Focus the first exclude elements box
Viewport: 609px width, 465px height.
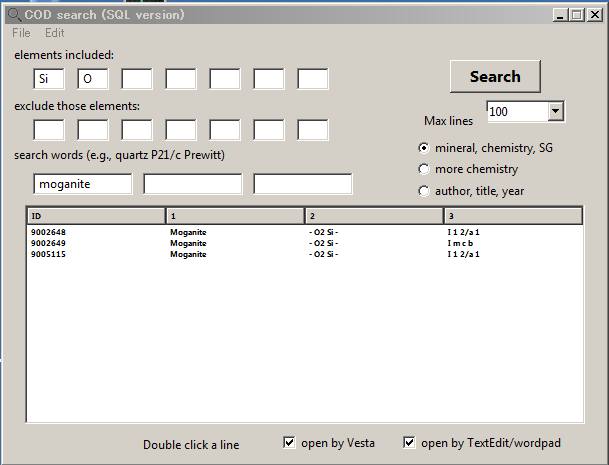coord(49,130)
